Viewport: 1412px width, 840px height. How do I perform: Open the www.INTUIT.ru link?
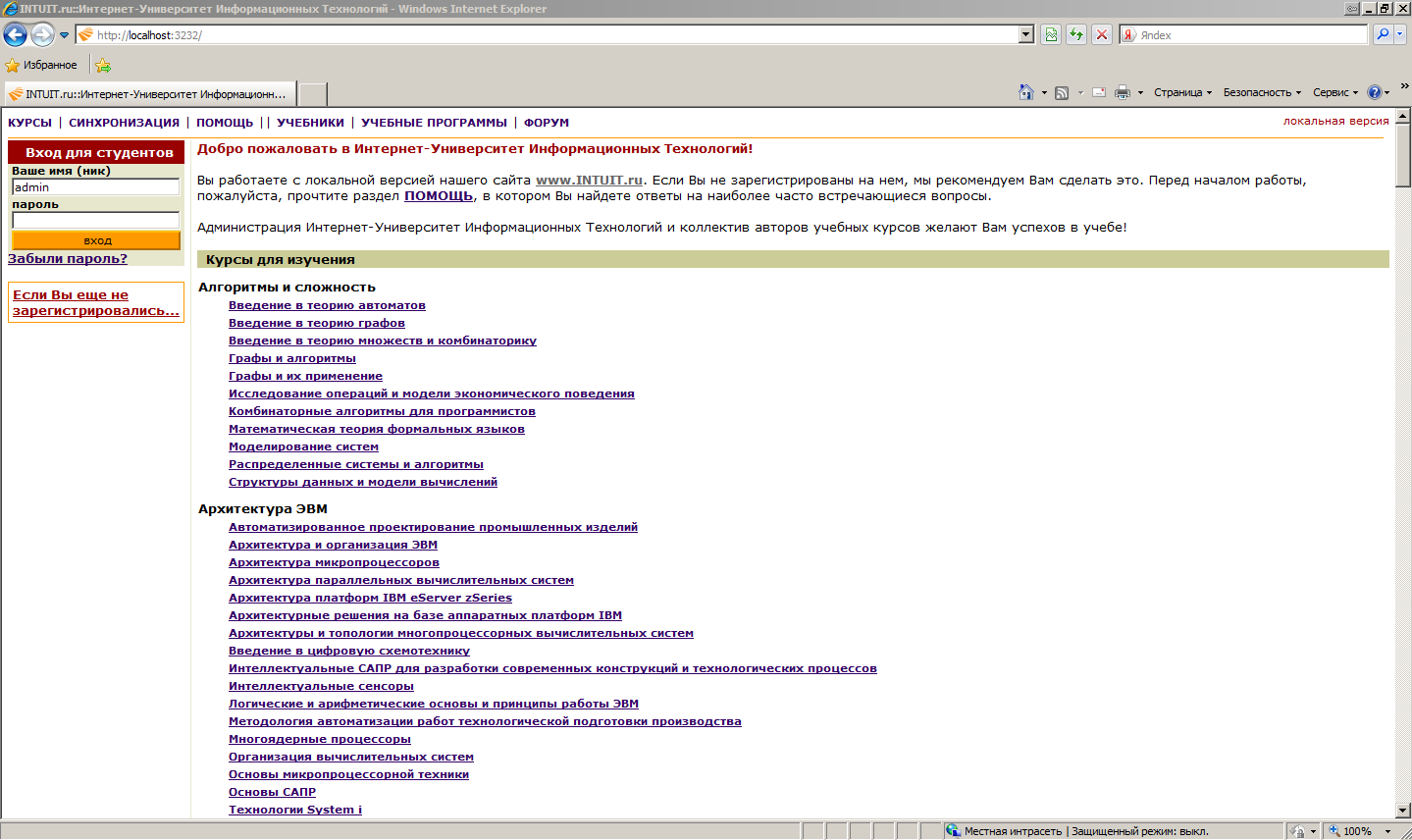point(589,180)
